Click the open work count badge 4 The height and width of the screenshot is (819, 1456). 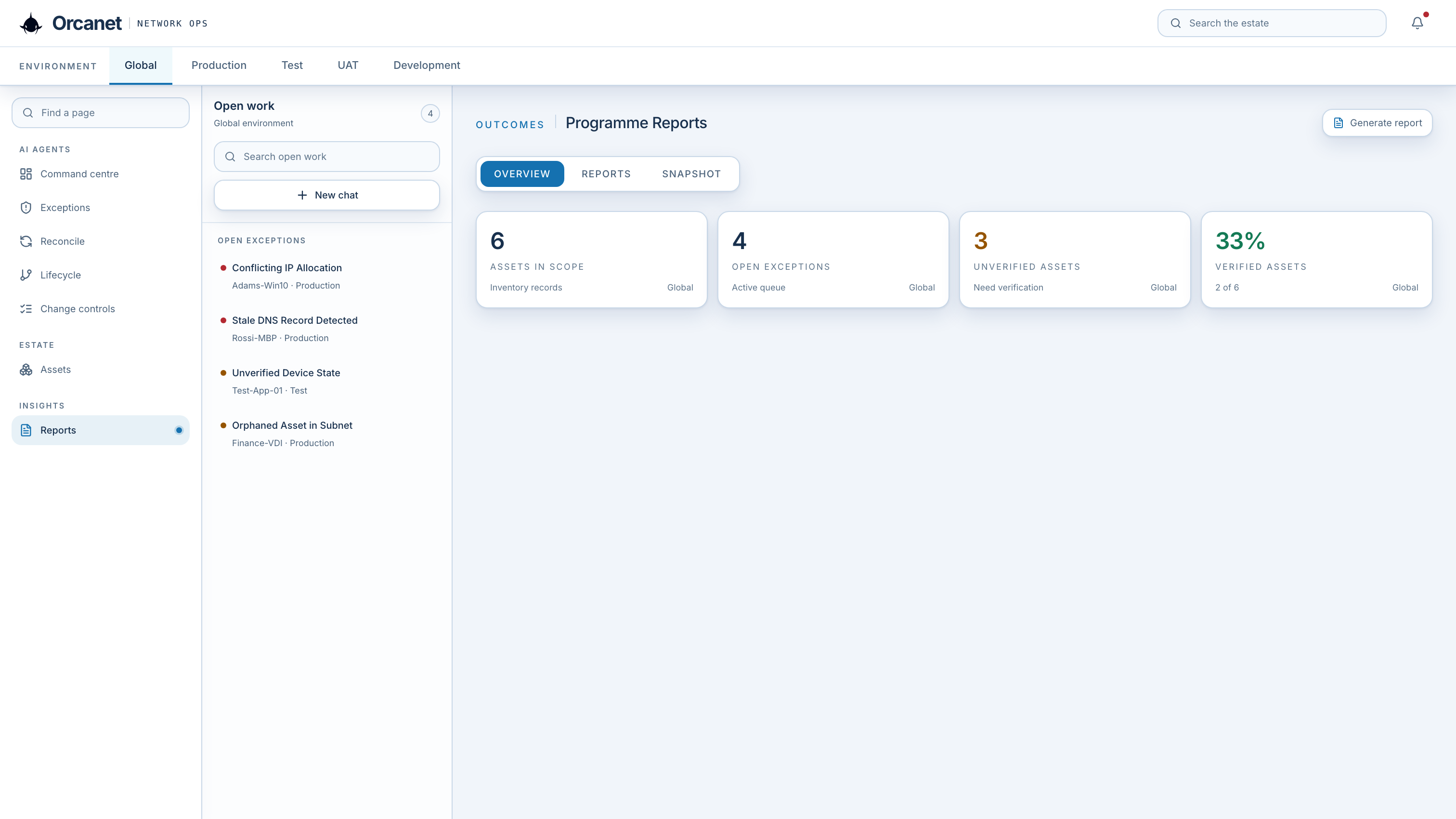coord(430,114)
